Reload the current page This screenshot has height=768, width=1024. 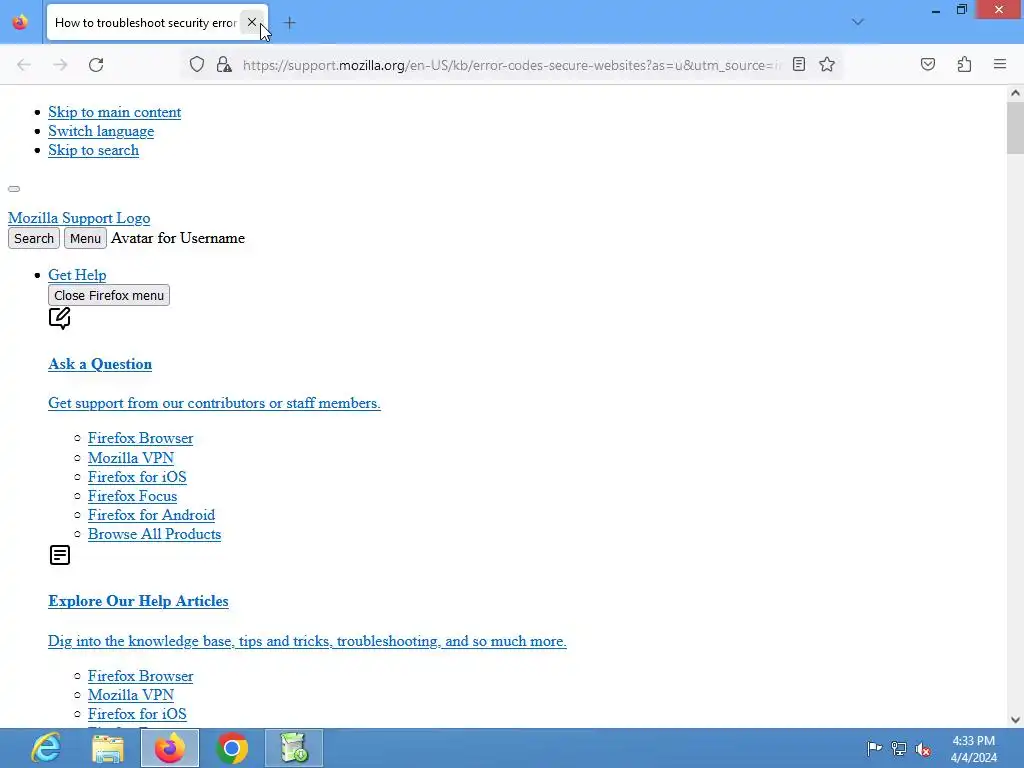96,65
